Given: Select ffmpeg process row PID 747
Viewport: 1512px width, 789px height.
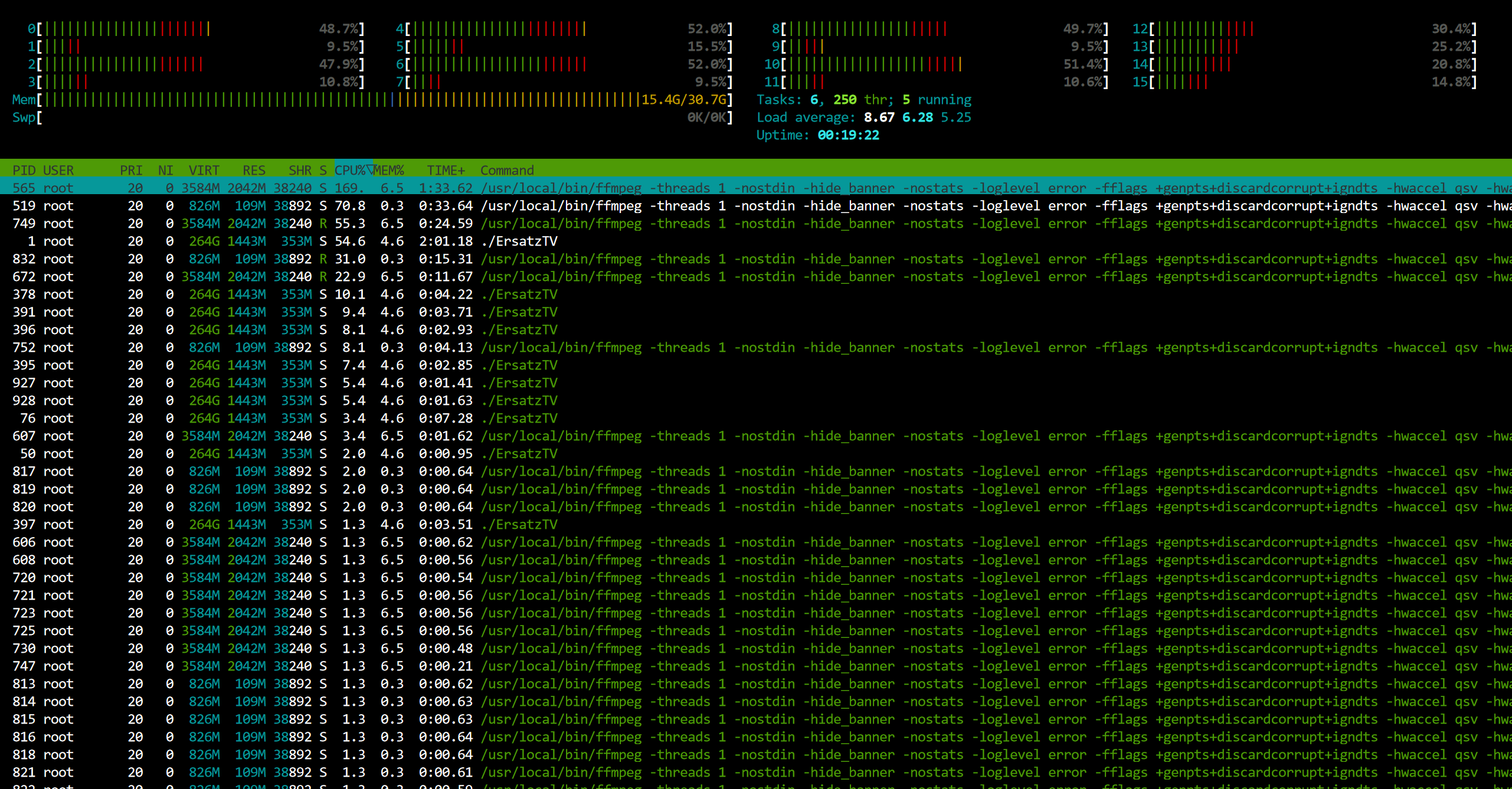Looking at the screenshot, I should point(756,666).
